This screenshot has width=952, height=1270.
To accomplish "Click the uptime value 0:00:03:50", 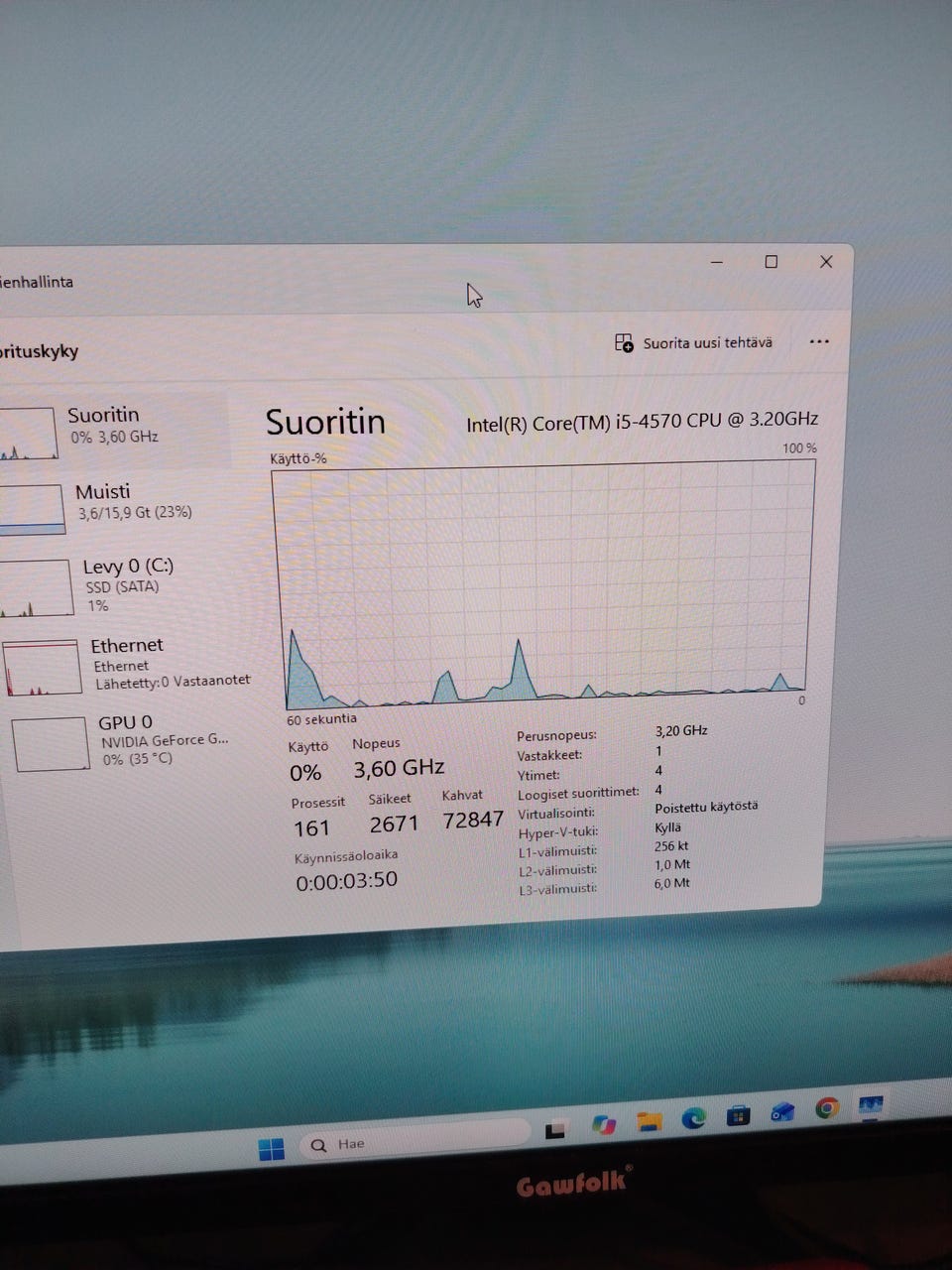I will click(346, 881).
